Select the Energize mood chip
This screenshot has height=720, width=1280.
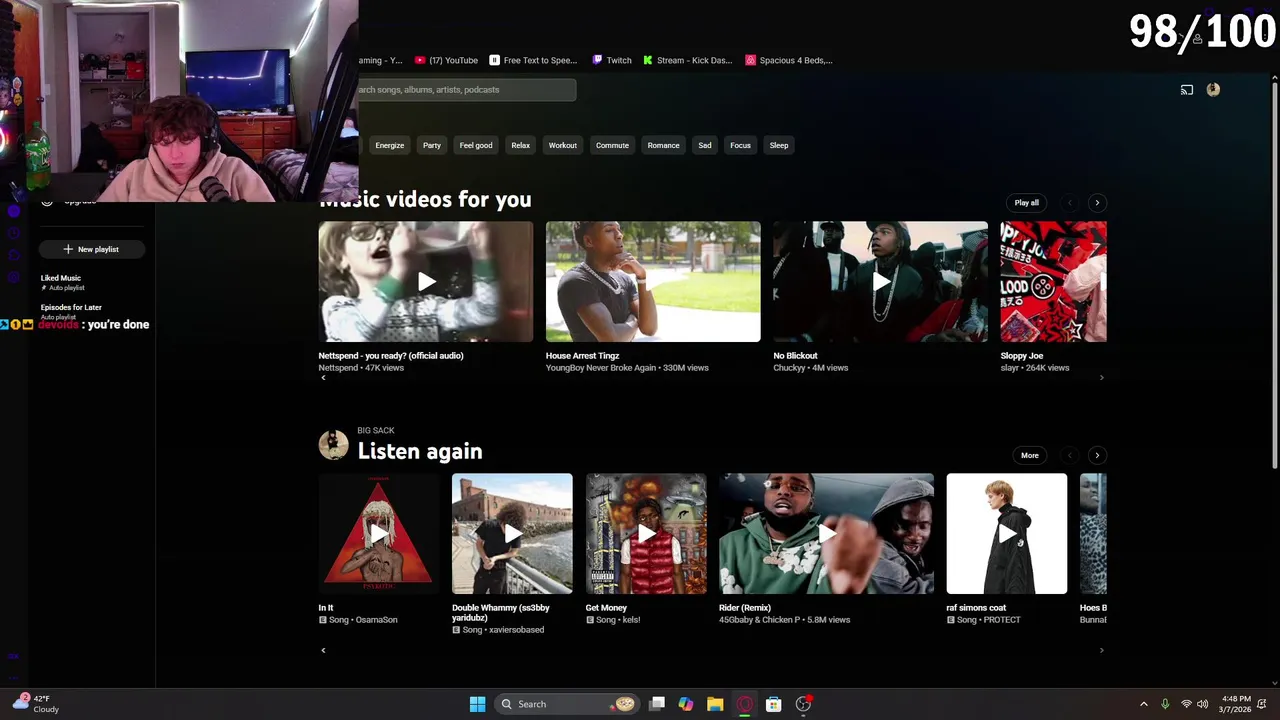(390, 146)
